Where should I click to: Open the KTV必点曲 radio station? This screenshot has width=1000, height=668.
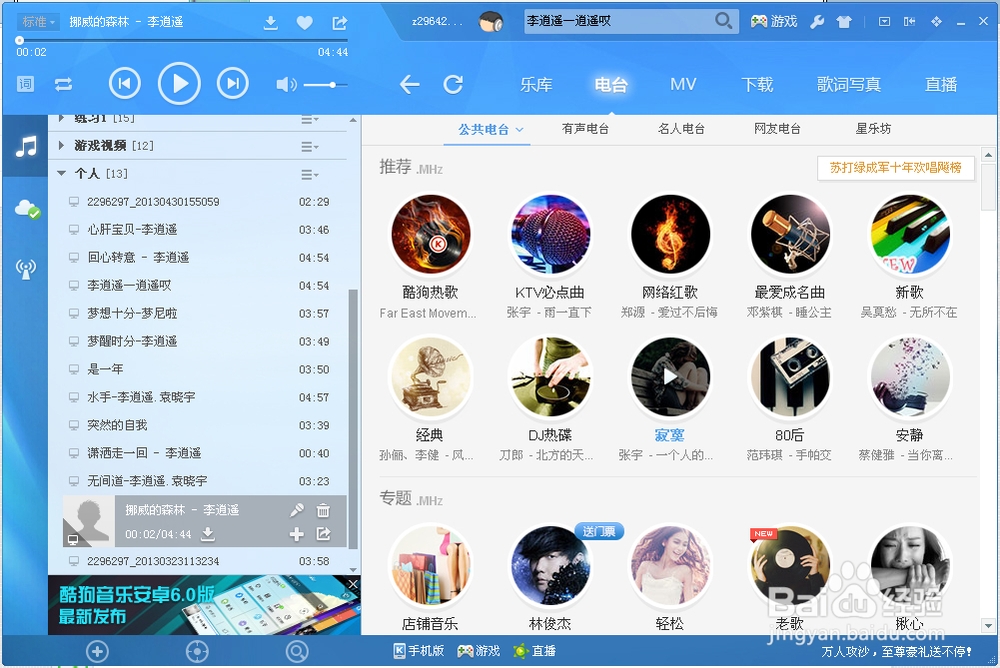[550, 234]
